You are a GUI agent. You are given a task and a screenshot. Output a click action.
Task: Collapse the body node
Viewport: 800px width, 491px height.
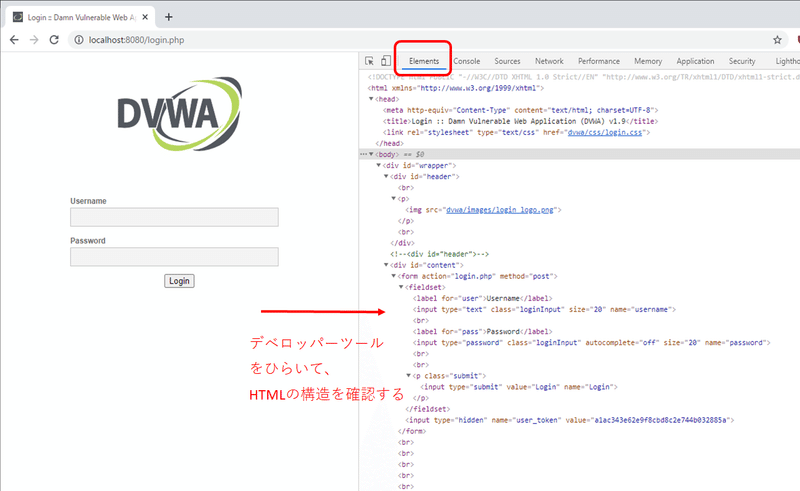(371, 154)
